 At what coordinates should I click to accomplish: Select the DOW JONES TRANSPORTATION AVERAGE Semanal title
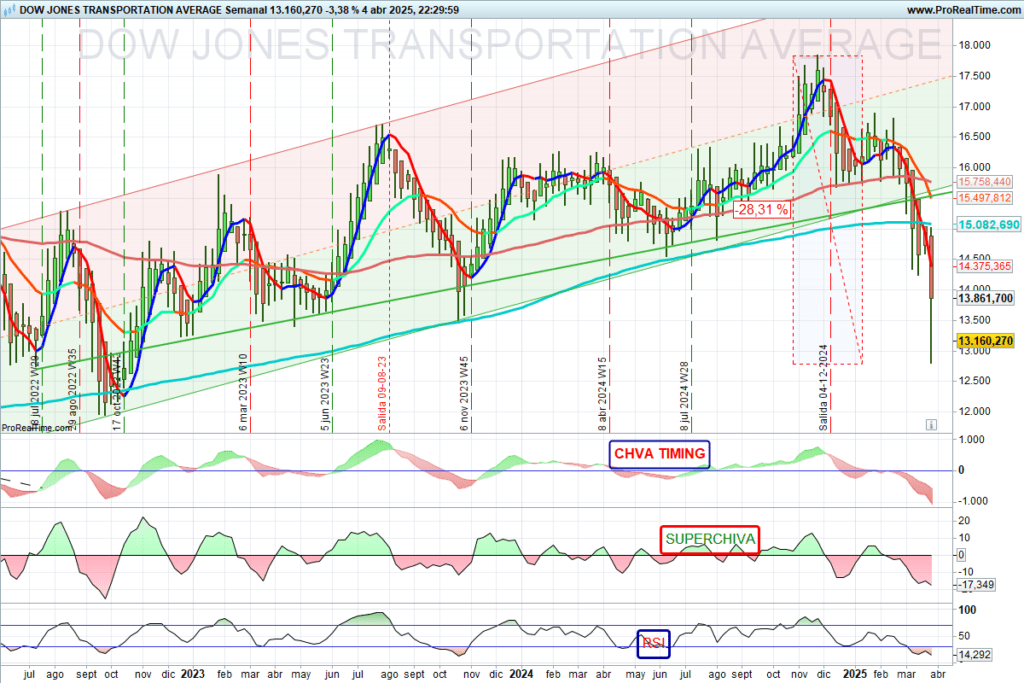144,10
